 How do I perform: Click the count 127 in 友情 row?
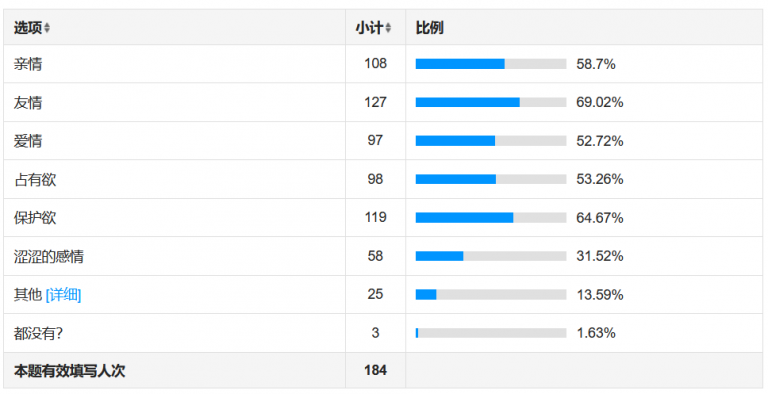pyautogui.click(x=375, y=102)
